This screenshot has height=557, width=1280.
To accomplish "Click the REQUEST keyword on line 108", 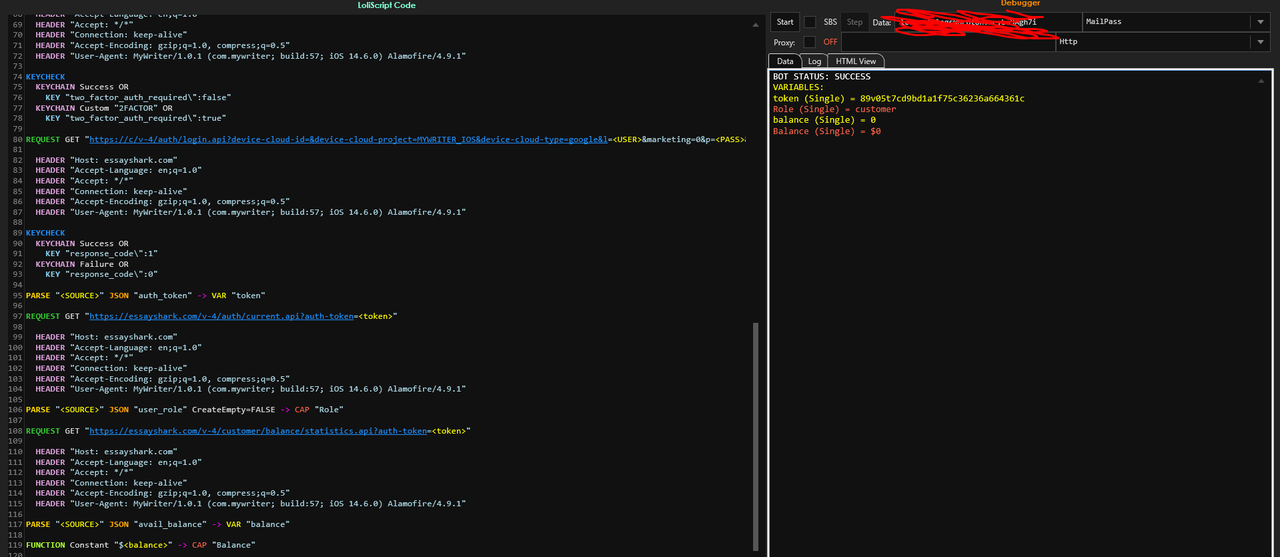I will [x=42, y=431].
